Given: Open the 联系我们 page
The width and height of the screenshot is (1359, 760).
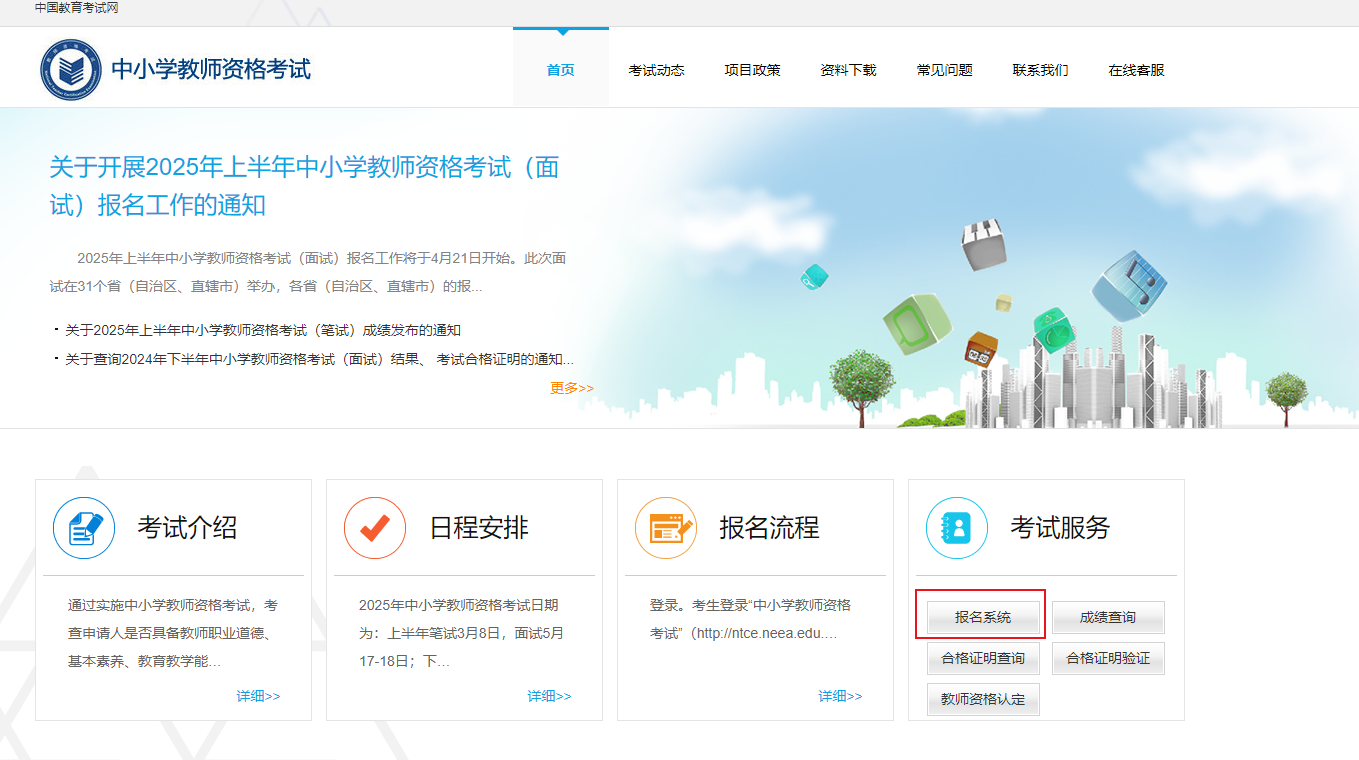Looking at the screenshot, I should (1040, 70).
